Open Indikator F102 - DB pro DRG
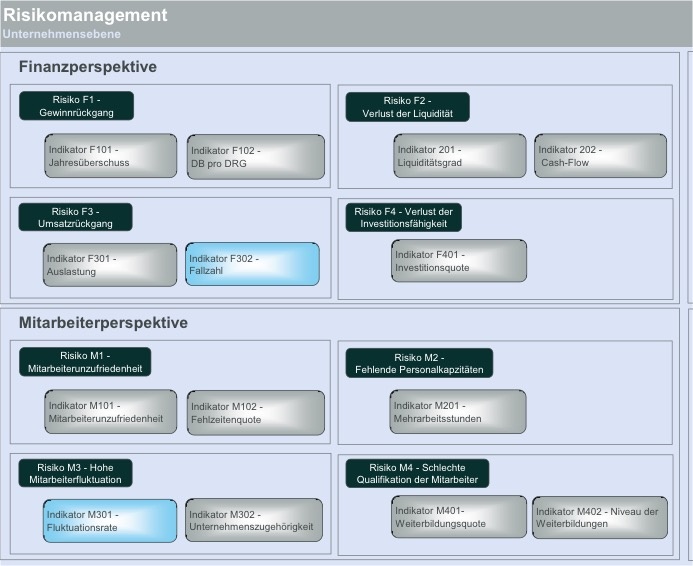The image size is (693, 566). click(256, 157)
